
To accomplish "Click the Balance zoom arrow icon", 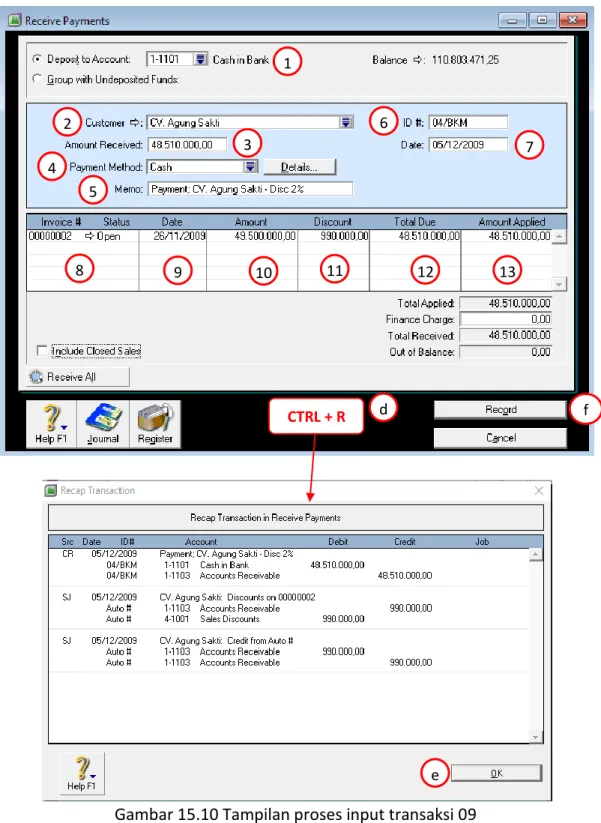I will tap(418, 60).
